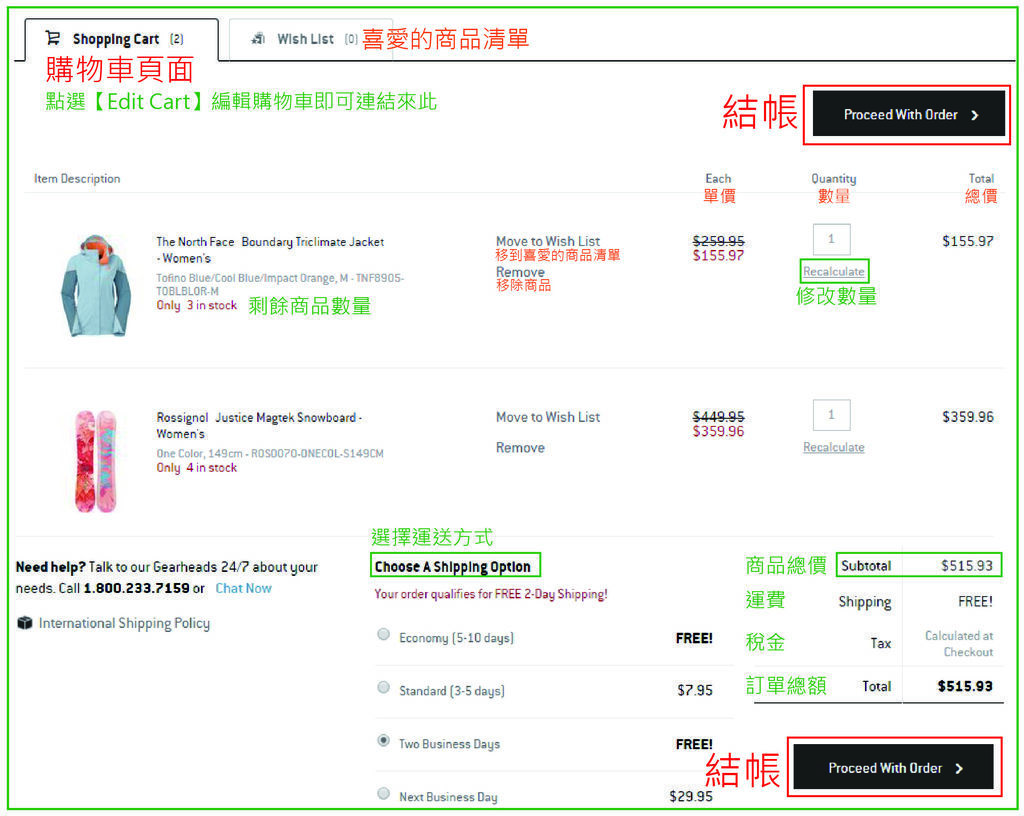This screenshot has height=816, width=1024.
Task: Select Standard (3-5 days) shipping option
Action: coord(383,687)
